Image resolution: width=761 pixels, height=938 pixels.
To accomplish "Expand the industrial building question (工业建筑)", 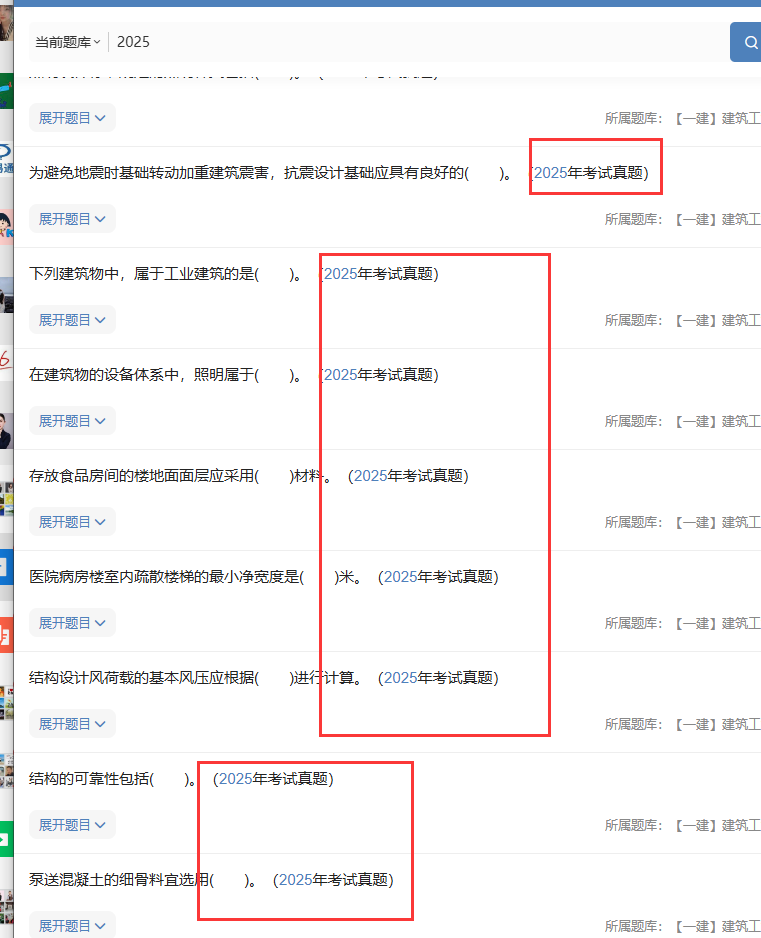I will pyautogui.click(x=72, y=320).
